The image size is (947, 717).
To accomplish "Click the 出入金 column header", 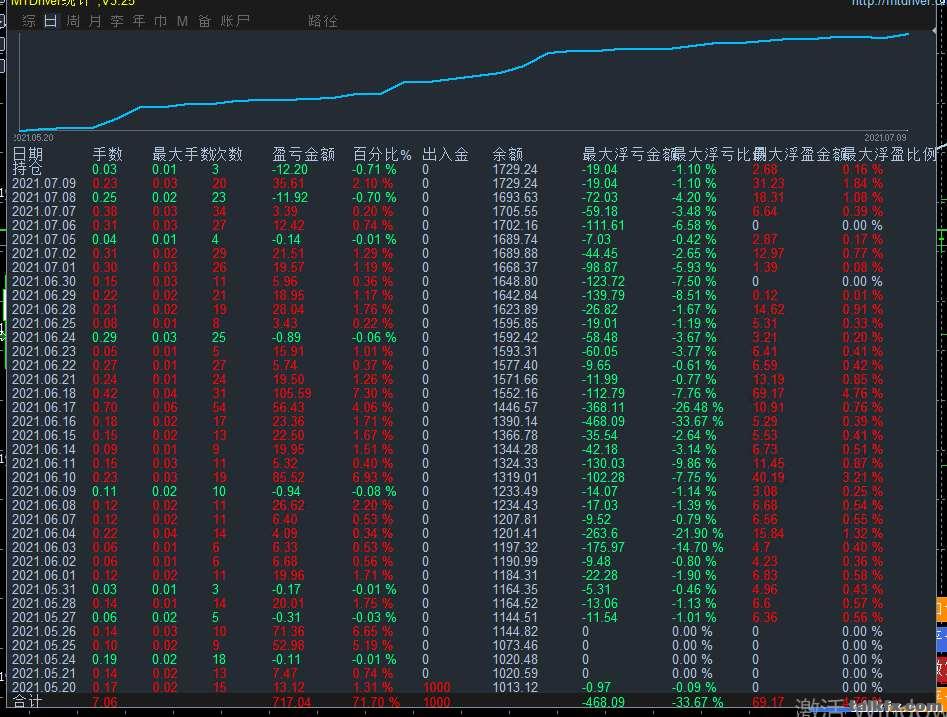I will [445, 155].
